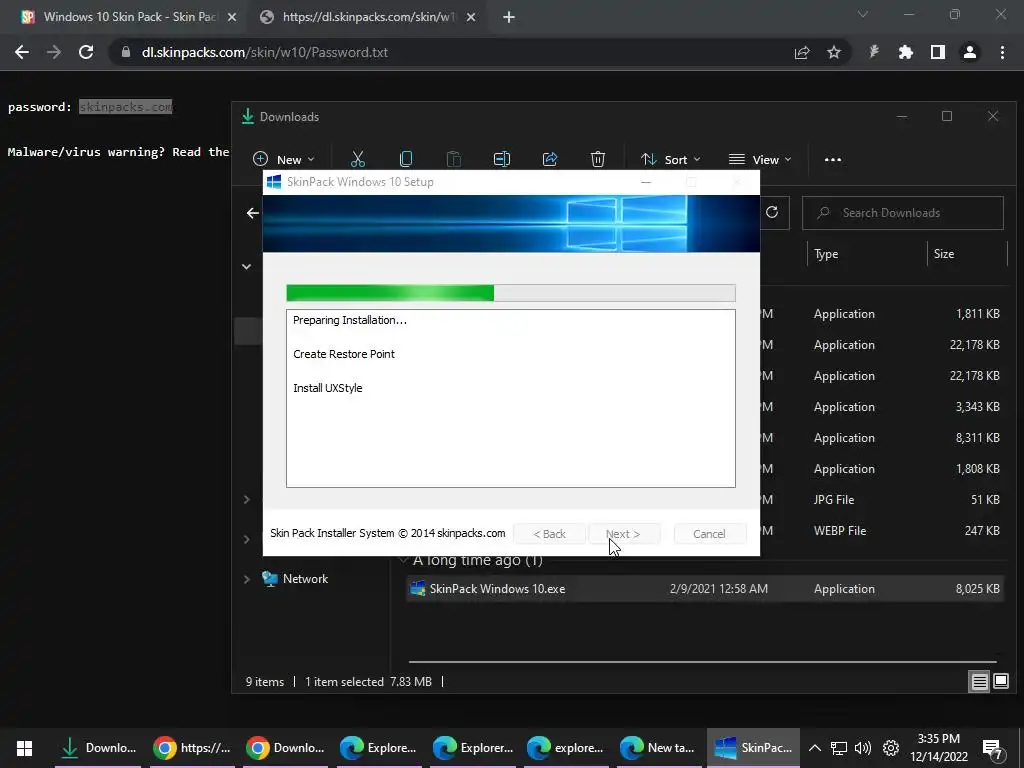Viewport: 1024px width, 768px height.
Task: Switch to large thumbnails view icon in Downloads
Action: (x=1000, y=682)
